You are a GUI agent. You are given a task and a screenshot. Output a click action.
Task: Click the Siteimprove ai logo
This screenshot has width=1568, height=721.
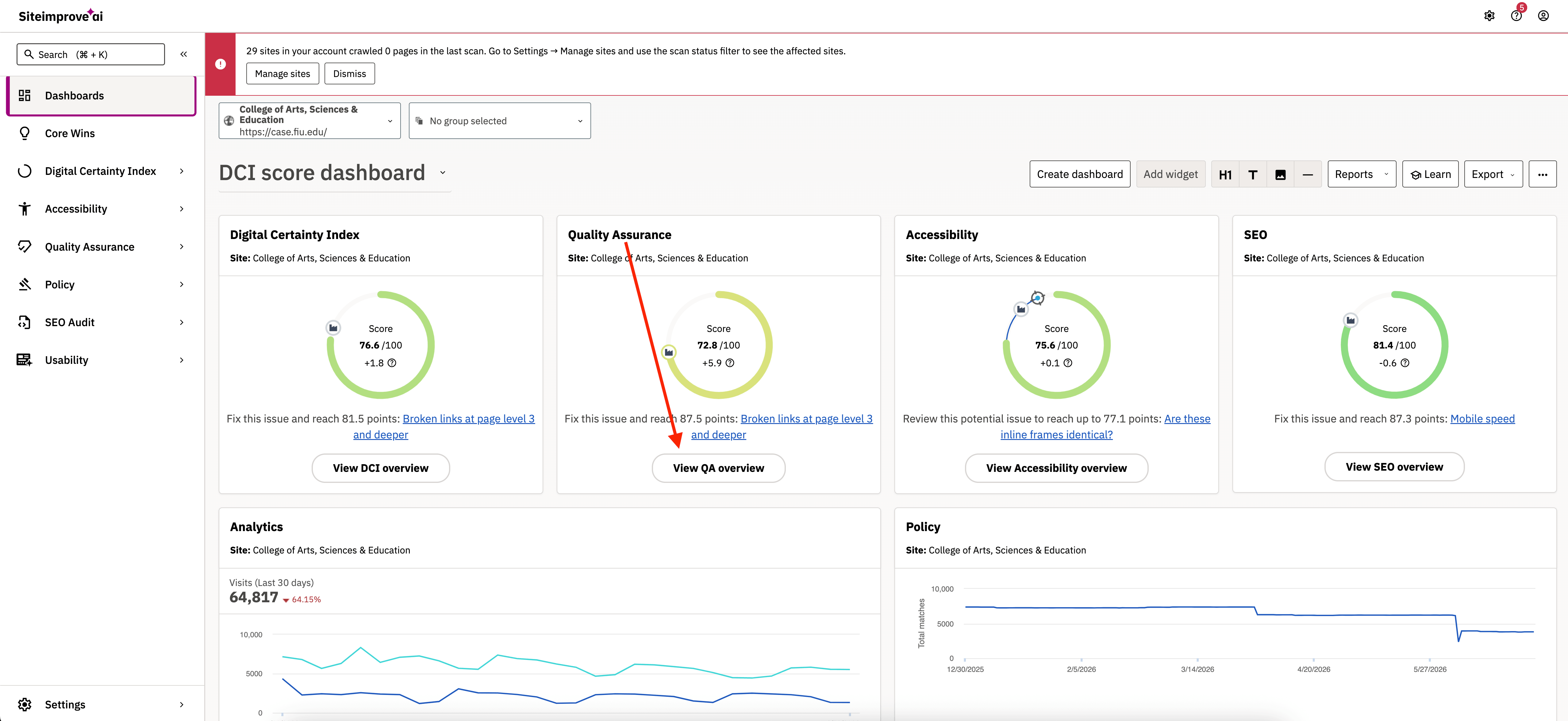point(60,16)
